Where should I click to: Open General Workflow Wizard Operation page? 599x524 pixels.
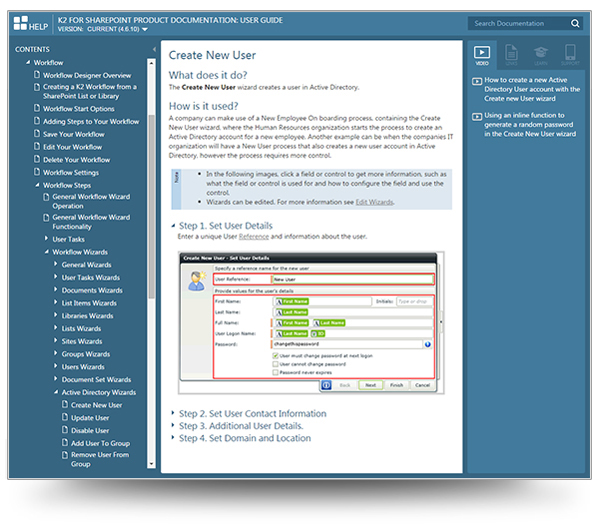click(91, 201)
